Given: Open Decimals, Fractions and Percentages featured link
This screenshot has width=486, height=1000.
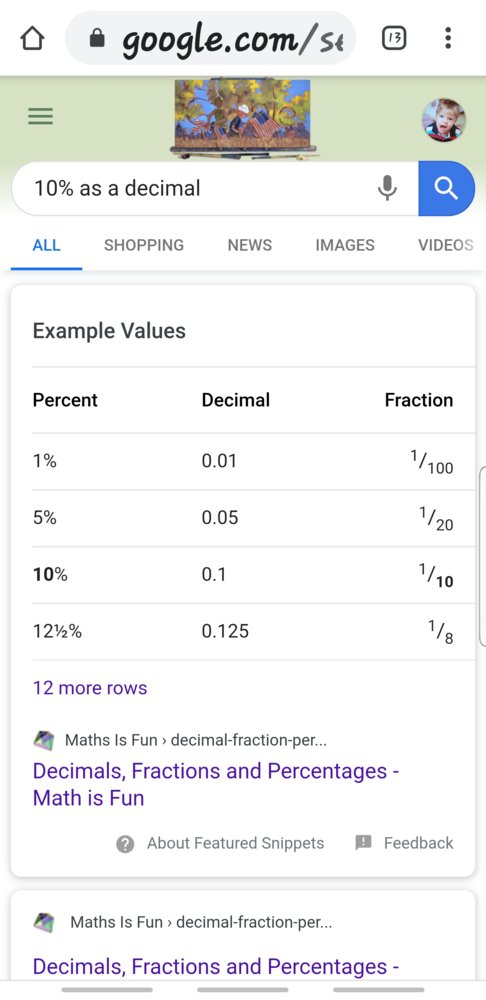Looking at the screenshot, I should pos(216,784).
